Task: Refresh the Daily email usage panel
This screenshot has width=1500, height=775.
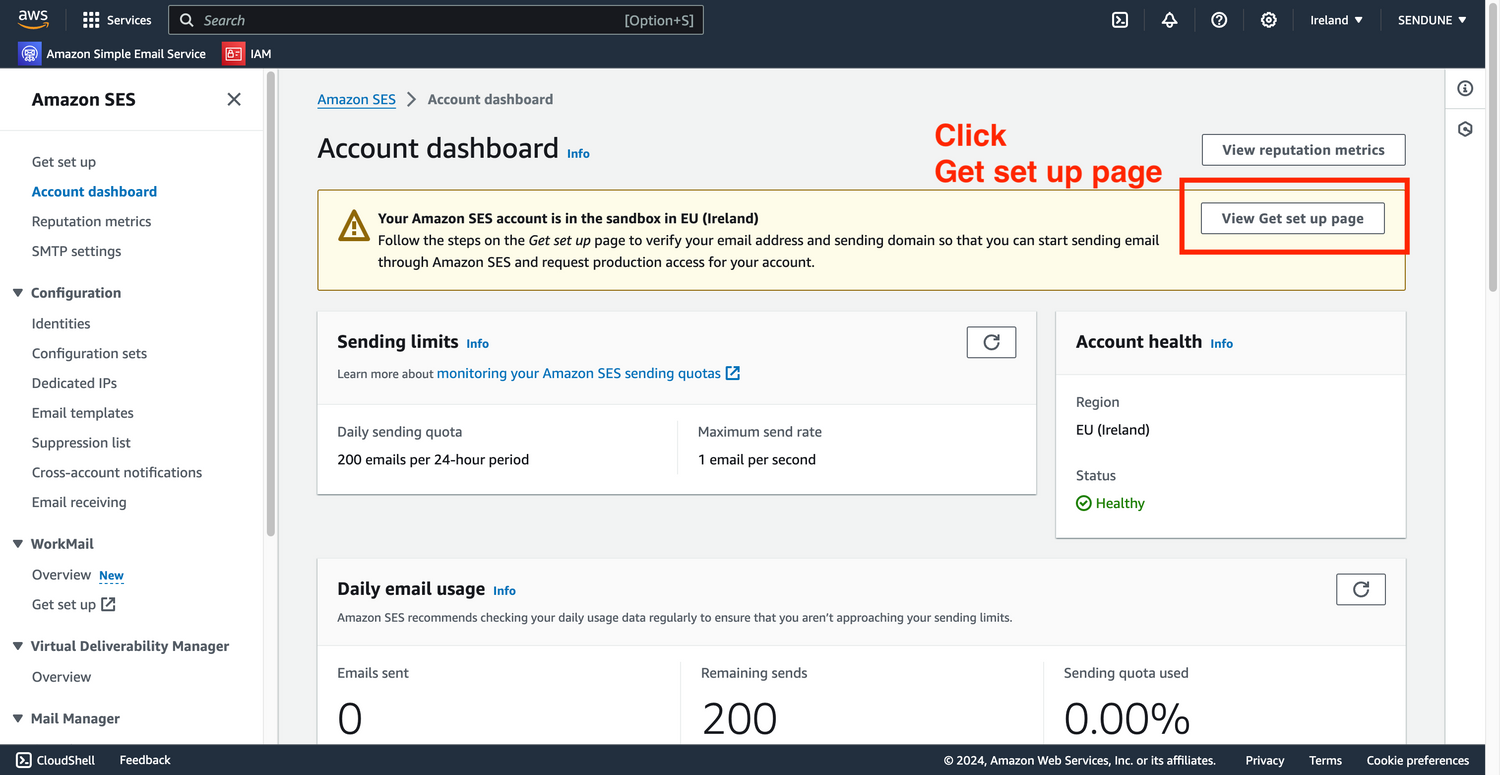Action: coord(1360,589)
